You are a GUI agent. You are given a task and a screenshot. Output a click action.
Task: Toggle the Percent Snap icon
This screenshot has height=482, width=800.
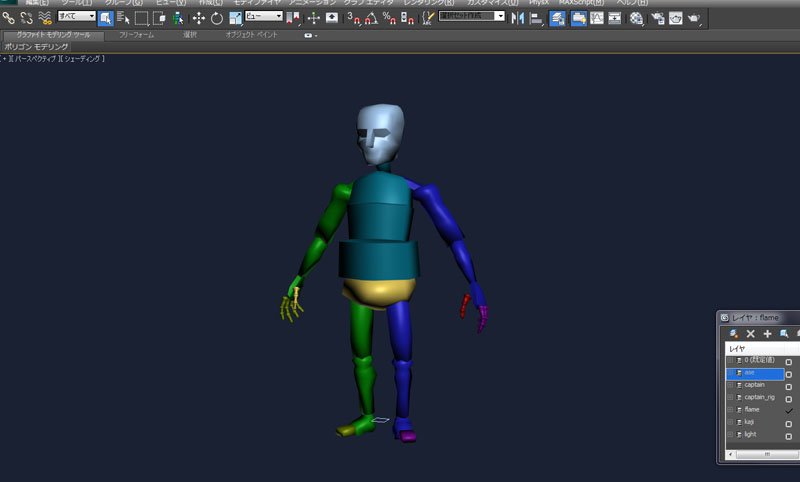(x=389, y=18)
